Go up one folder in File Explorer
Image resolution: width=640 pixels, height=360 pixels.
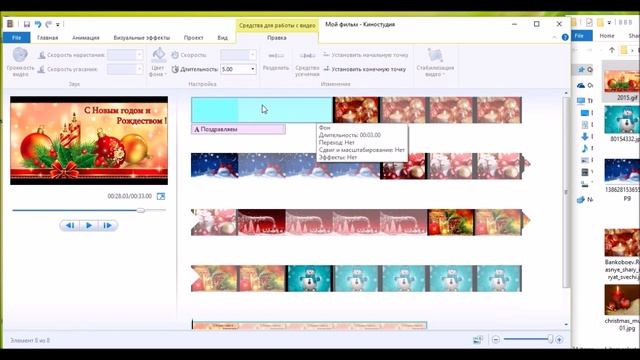611,50
